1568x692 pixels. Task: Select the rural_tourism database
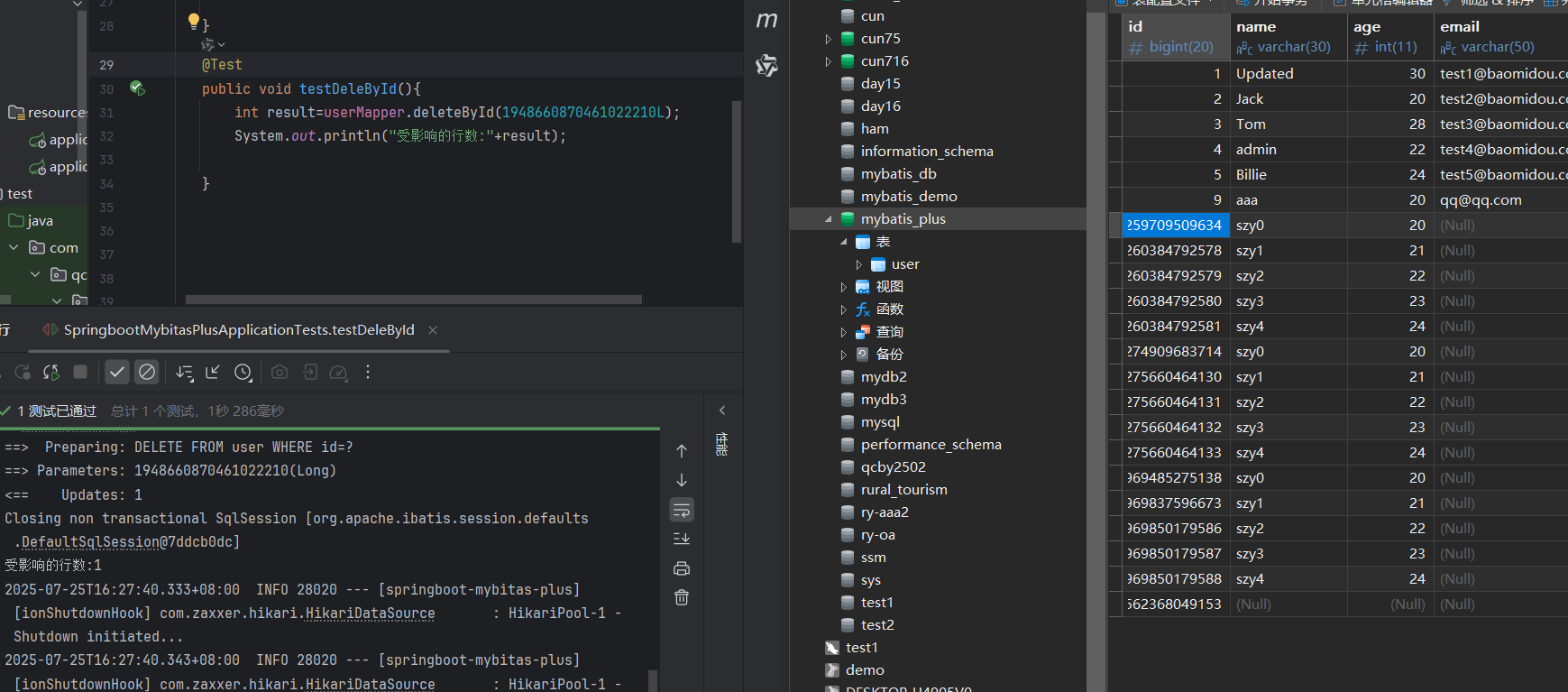click(x=903, y=490)
